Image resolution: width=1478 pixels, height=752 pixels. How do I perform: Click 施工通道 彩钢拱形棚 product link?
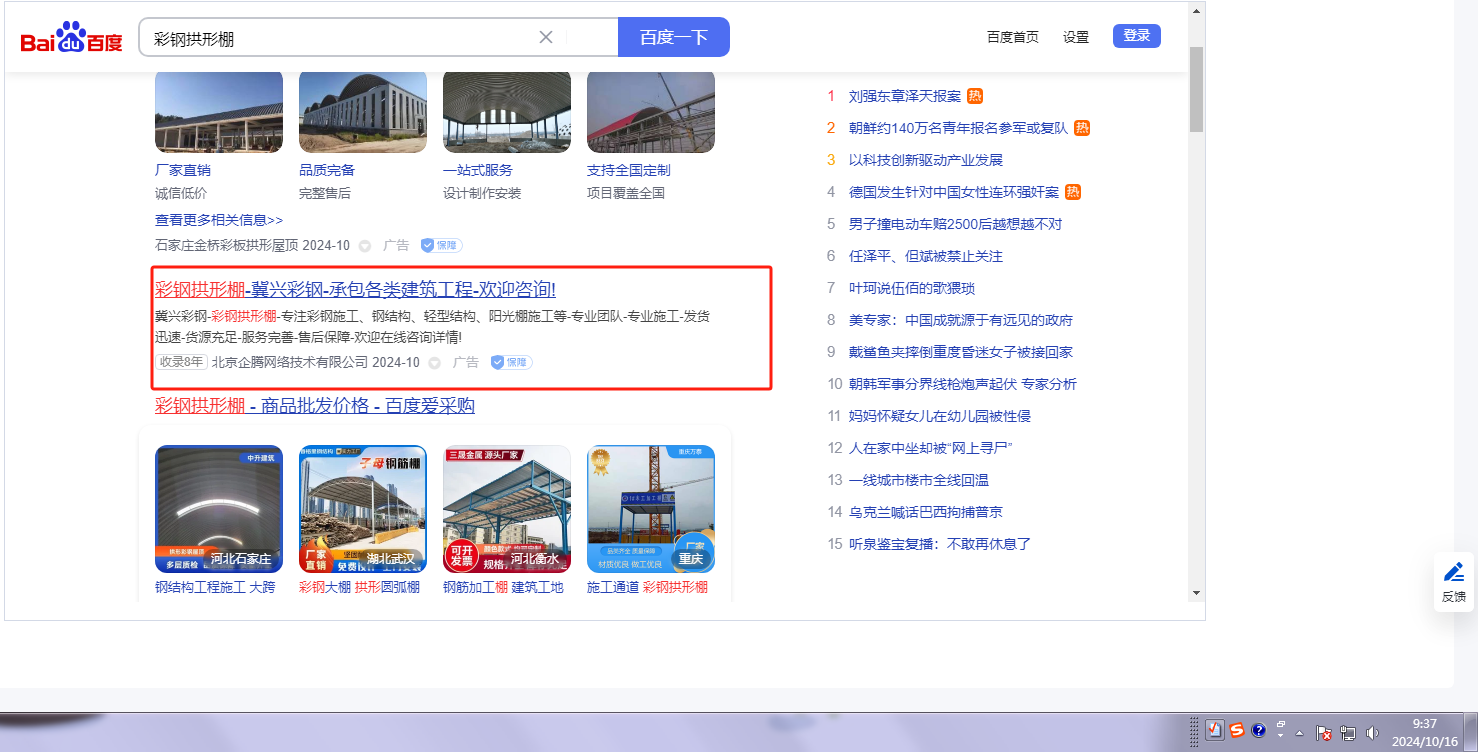coord(647,587)
